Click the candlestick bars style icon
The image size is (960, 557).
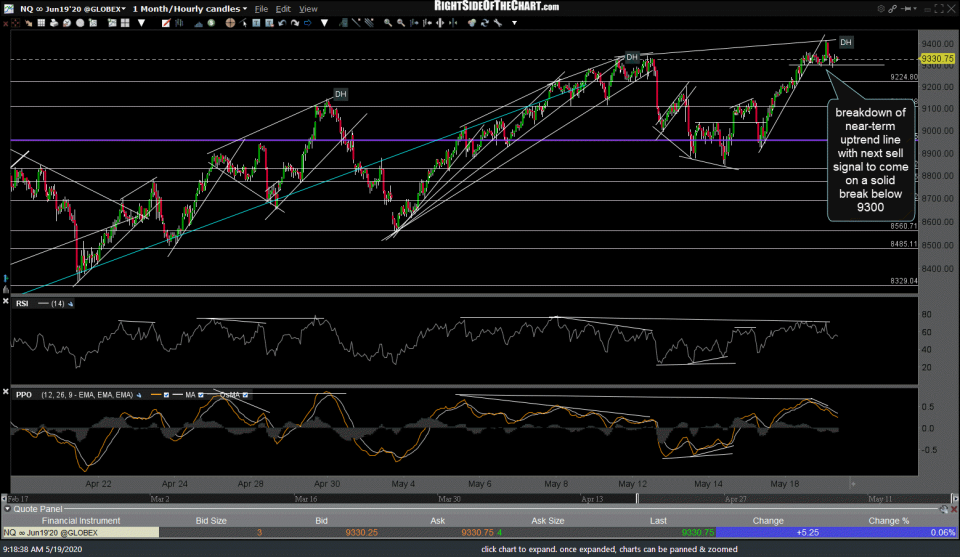[179, 23]
